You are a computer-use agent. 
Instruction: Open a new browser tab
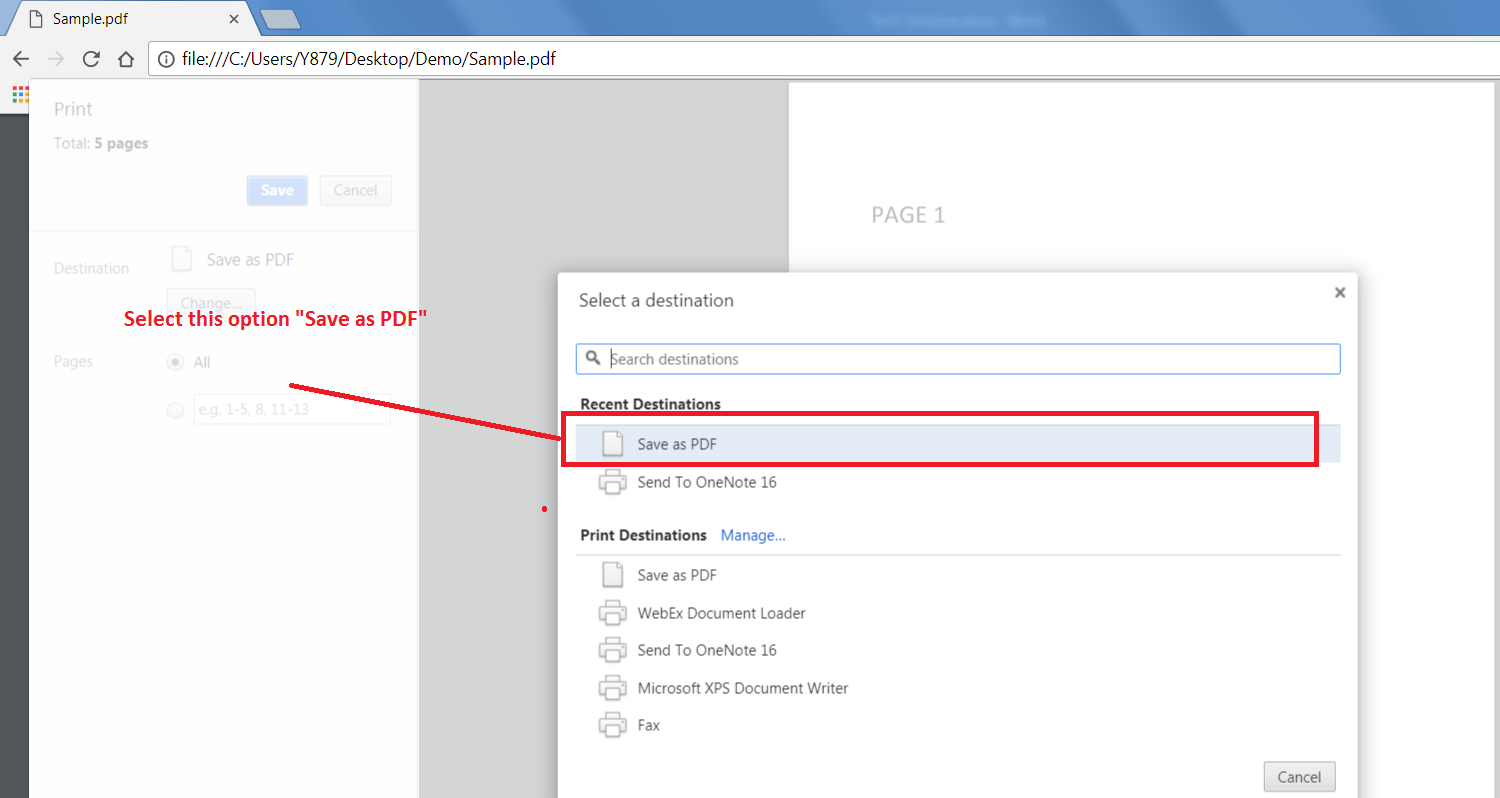(x=281, y=18)
